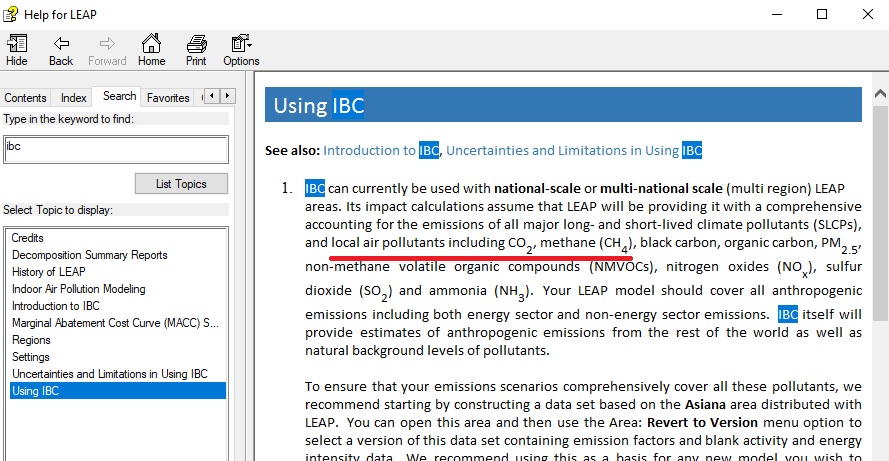
Task: Select the History of LEAP topic
Action: point(49,272)
